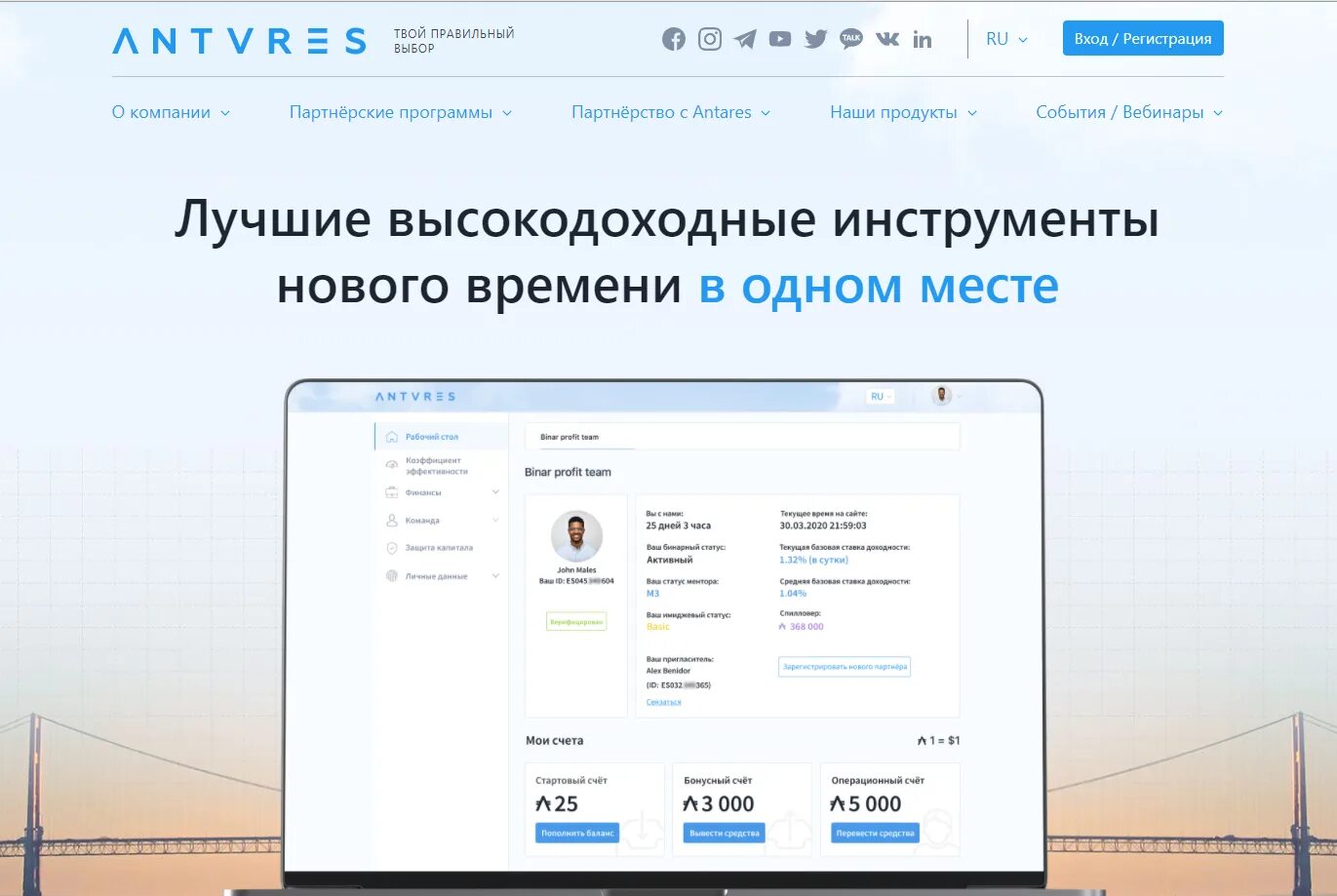Image resolution: width=1337 pixels, height=896 pixels.
Task: Open the VK social icon
Action: [x=887, y=39]
